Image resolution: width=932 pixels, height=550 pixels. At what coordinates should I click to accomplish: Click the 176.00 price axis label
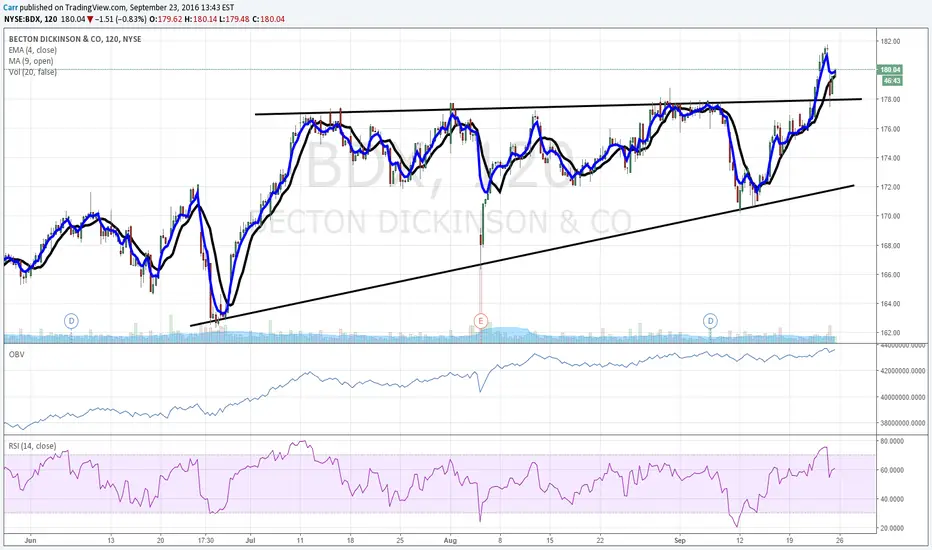pyautogui.click(x=890, y=128)
